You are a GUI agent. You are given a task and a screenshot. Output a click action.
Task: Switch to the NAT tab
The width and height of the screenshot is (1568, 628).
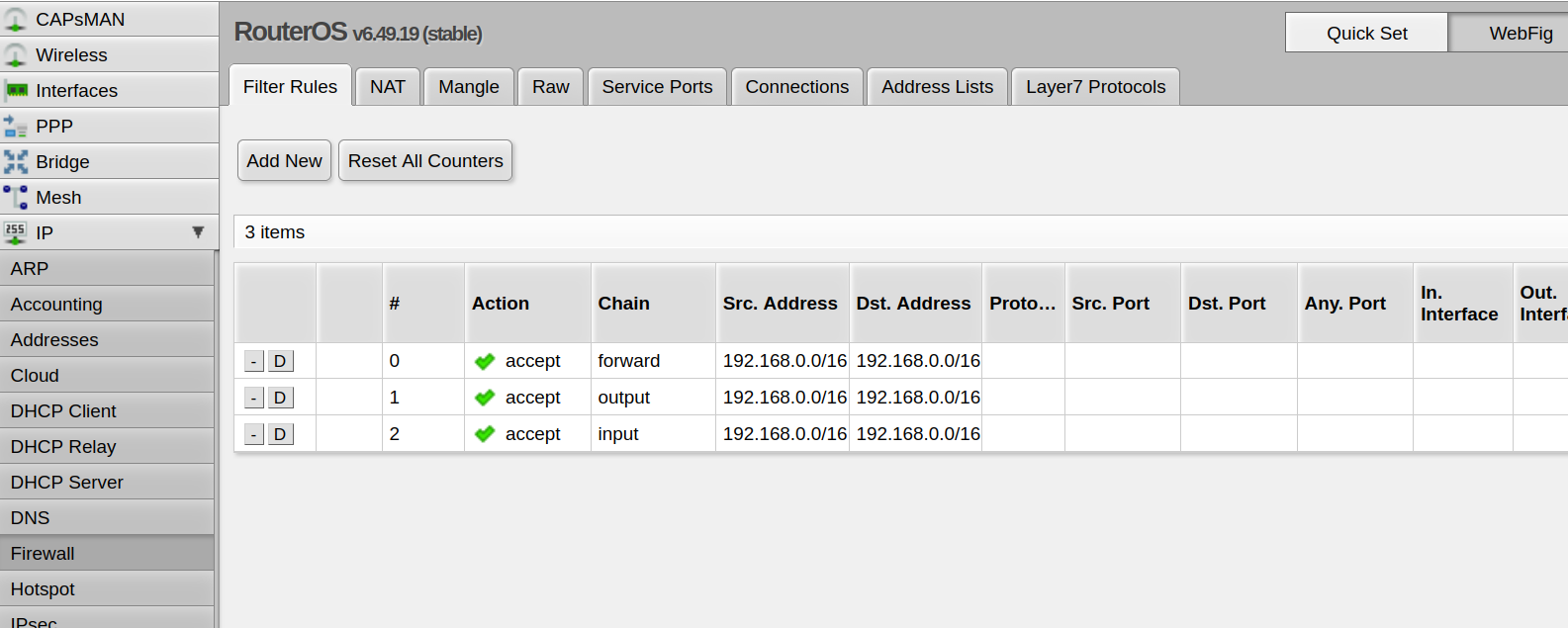pyautogui.click(x=388, y=87)
